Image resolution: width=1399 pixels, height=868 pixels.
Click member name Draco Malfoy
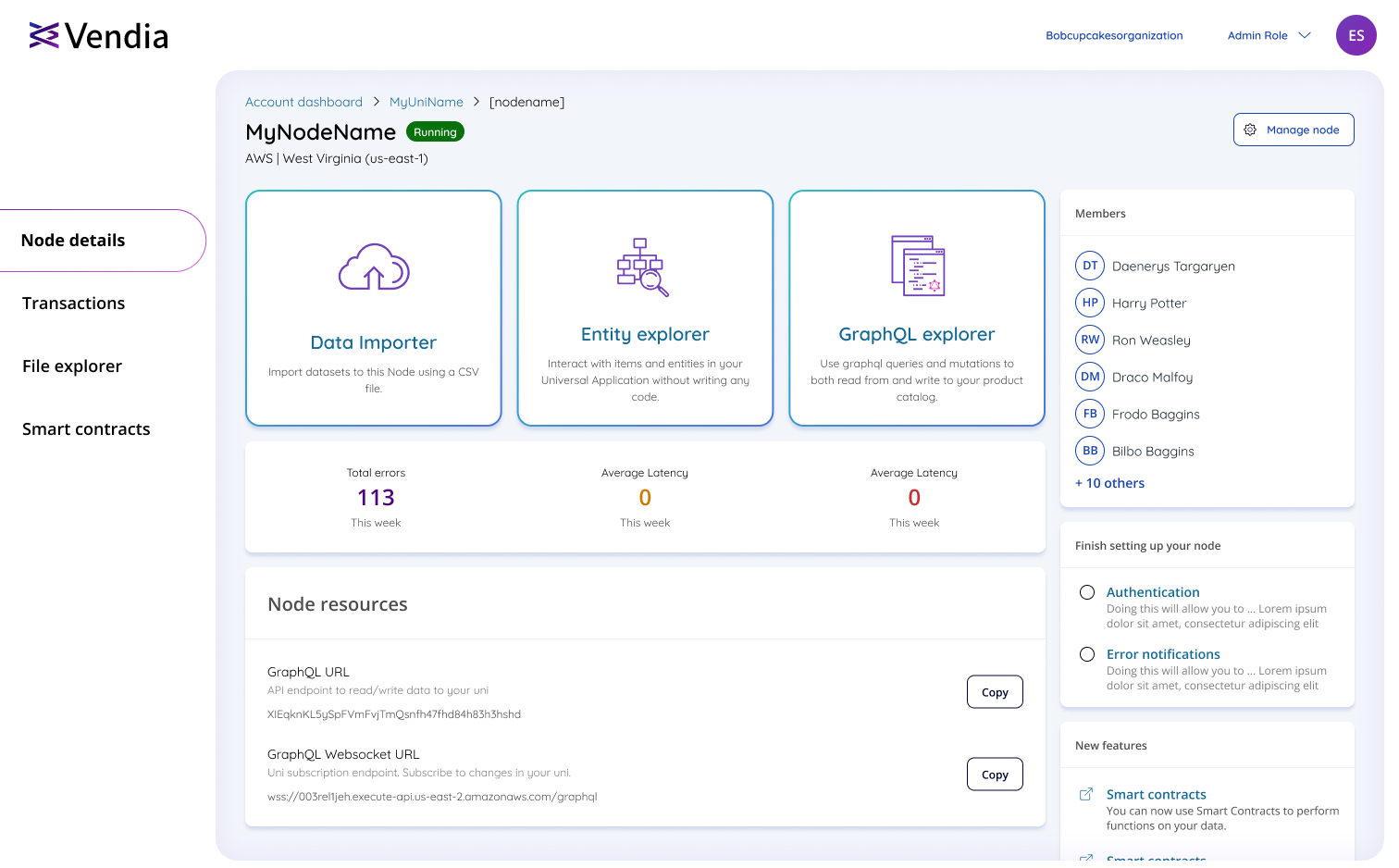(x=1152, y=378)
